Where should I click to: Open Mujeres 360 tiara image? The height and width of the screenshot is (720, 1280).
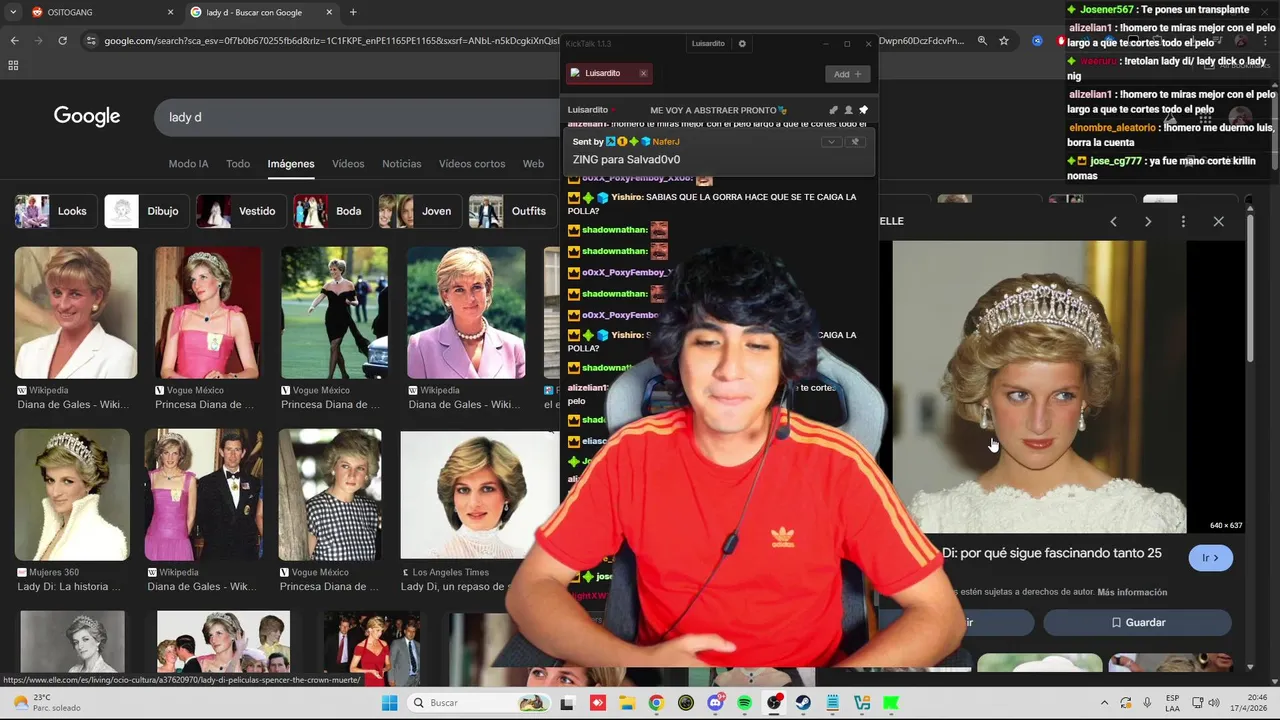[x=72, y=495]
